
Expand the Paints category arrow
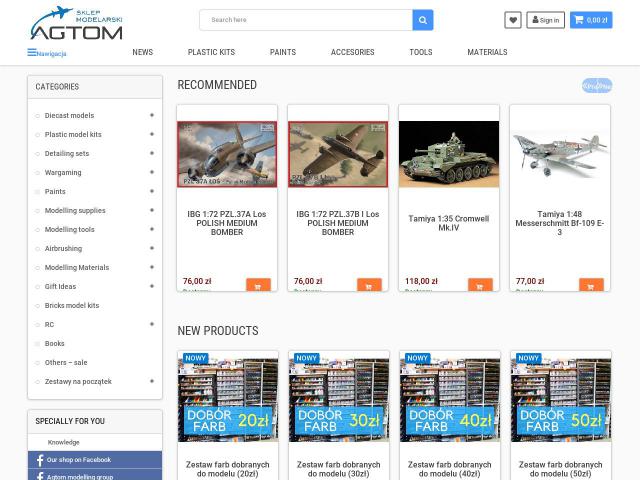click(152, 191)
